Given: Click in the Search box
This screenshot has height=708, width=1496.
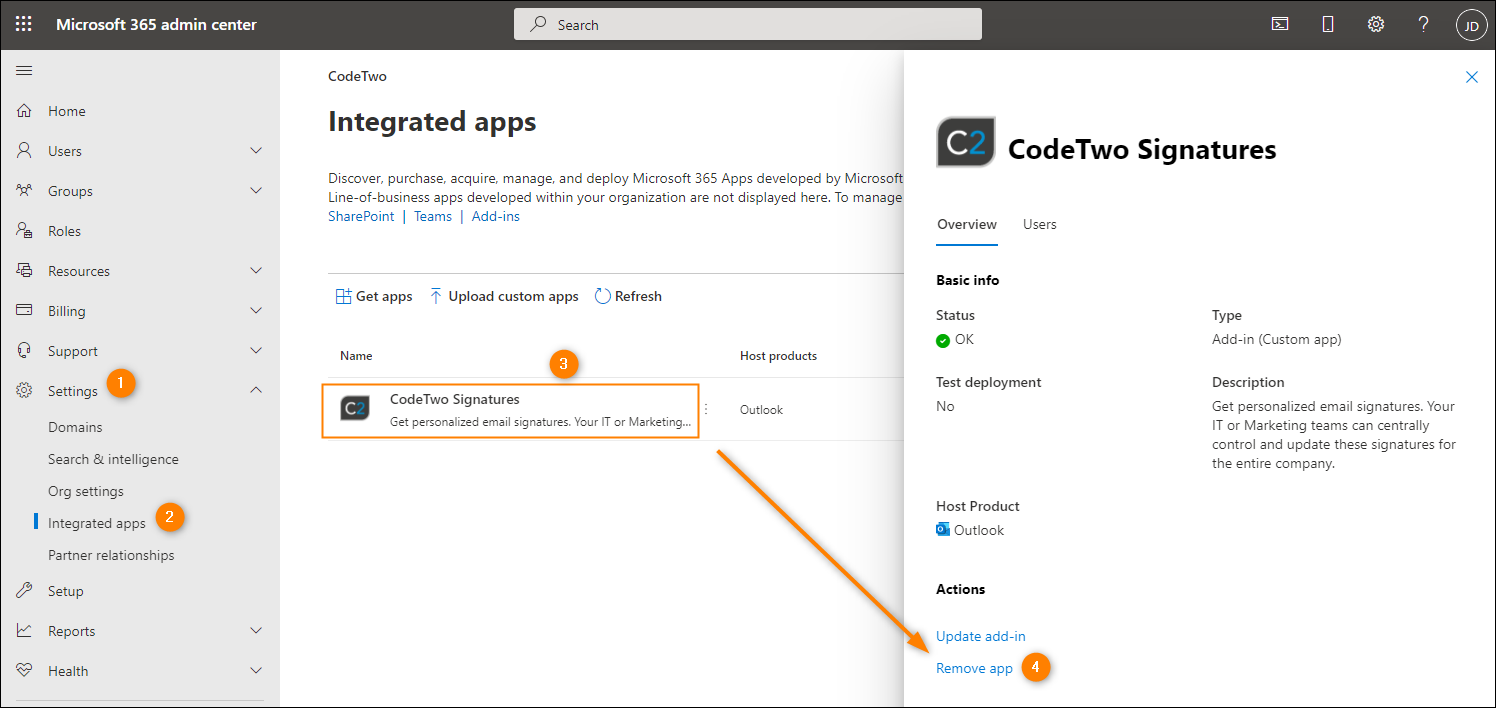Looking at the screenshot, I should click(x=748, y=24).
